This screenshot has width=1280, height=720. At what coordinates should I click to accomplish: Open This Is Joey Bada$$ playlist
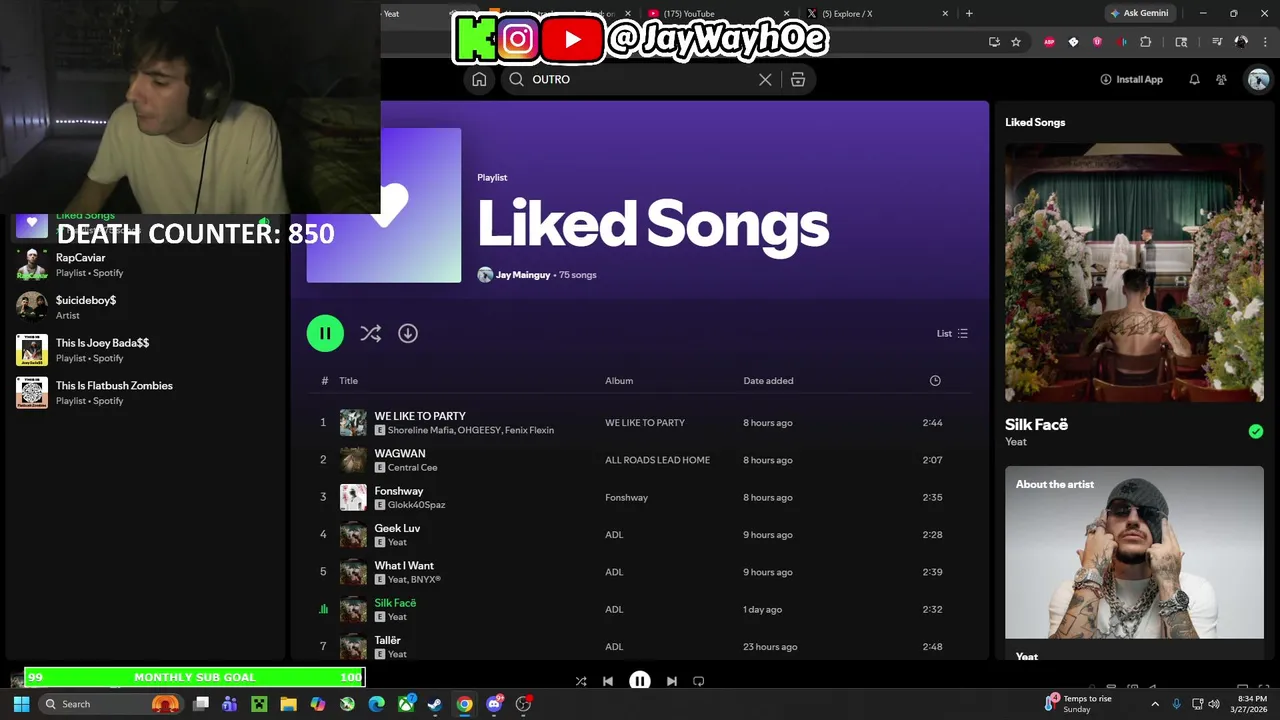pyautogui.click(x=146, y=350)
